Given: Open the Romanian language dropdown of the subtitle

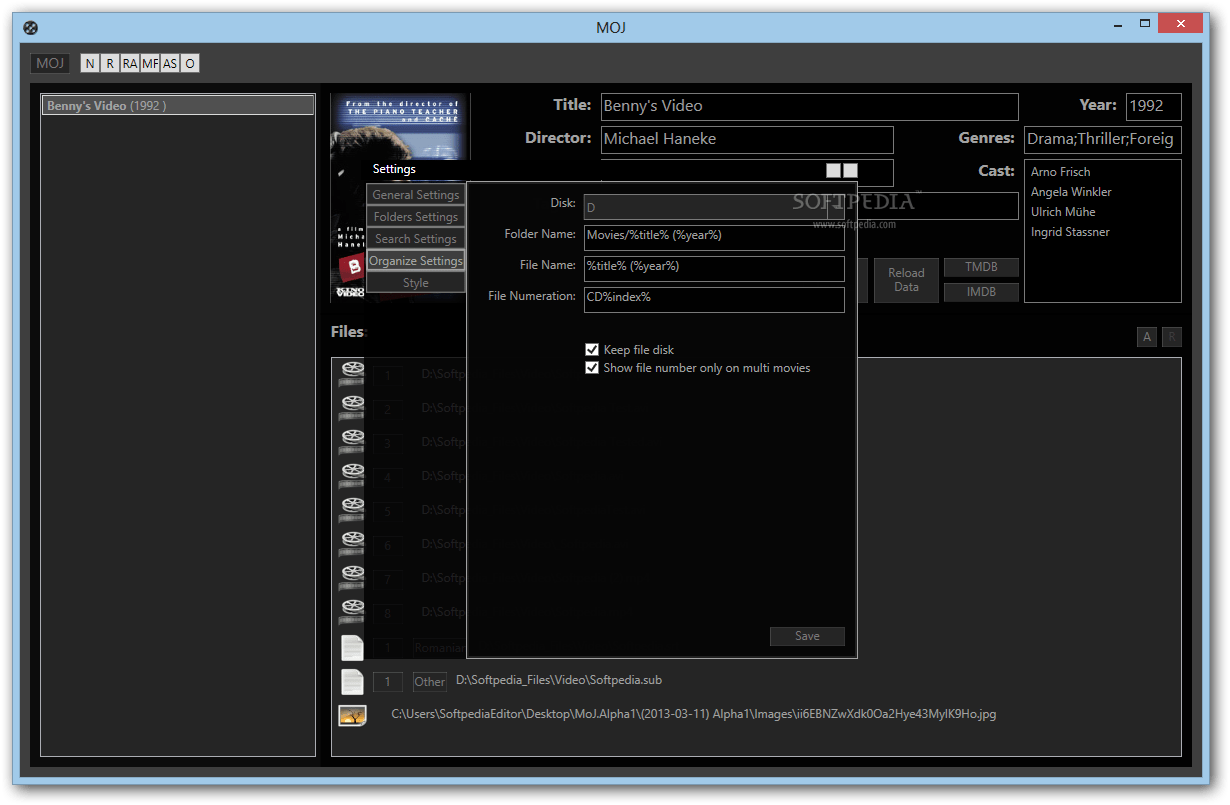Looking at the screenshot, I should click(440, 648).
